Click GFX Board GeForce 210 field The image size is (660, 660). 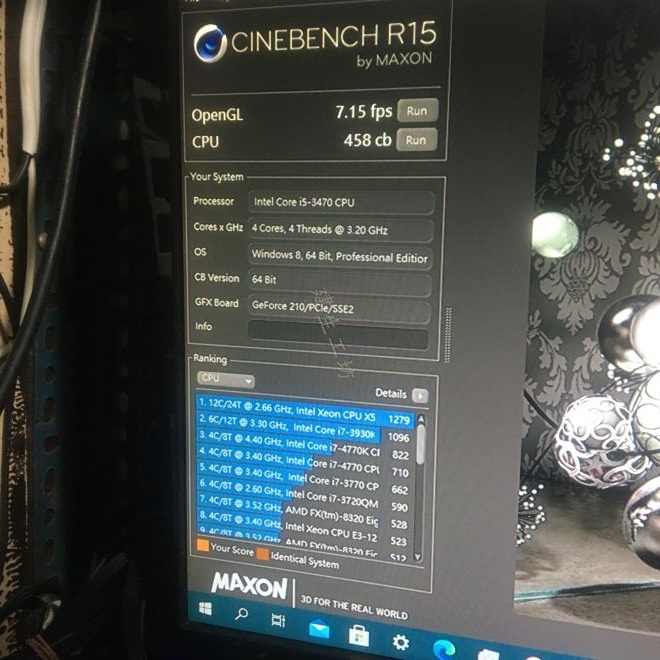[339, 308]
